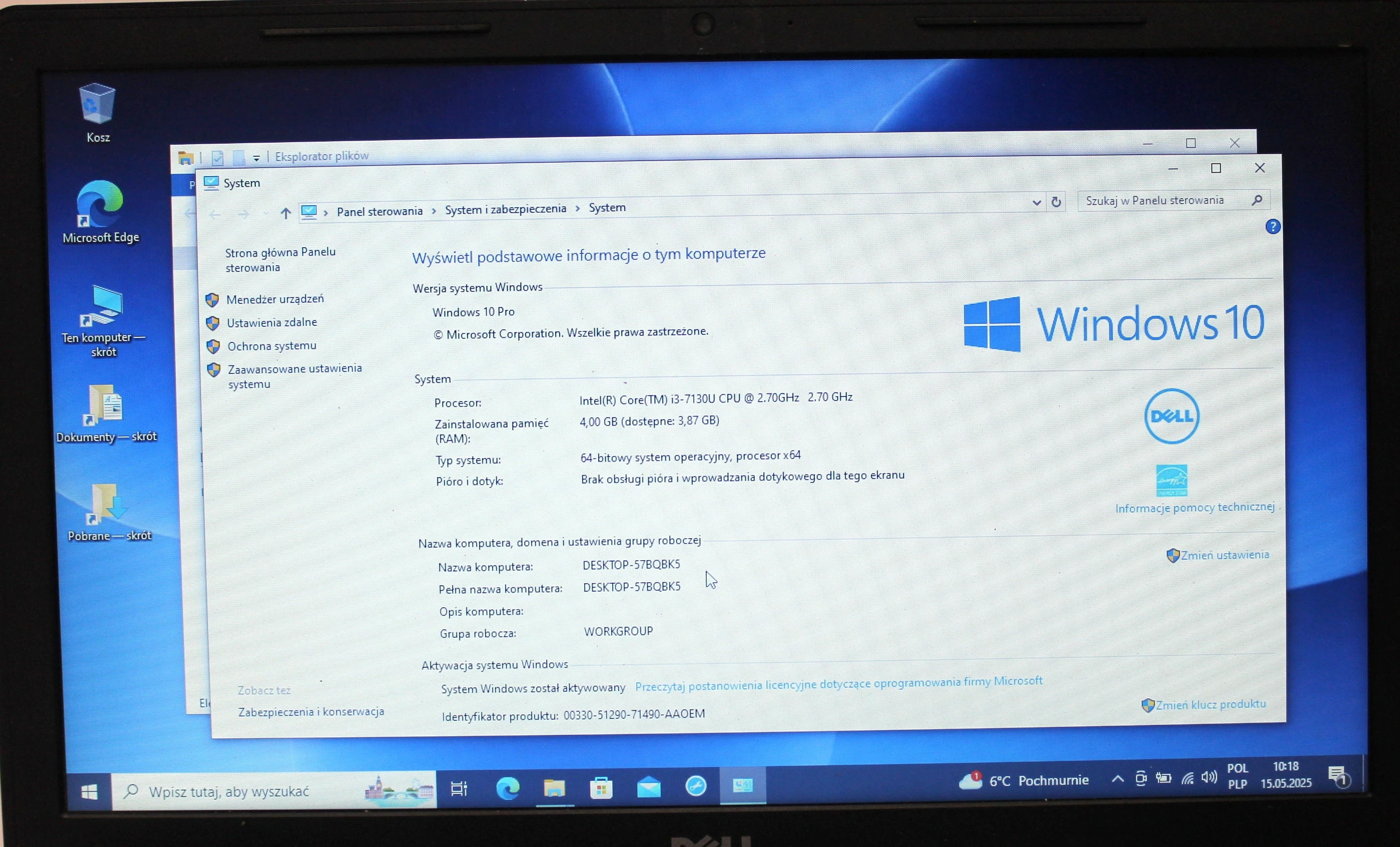Image resolution: width=1400 pixels, height=847 pixels.
Task: Expand the chevron after System i zabezpieczenia
Action: click(577, 208)
